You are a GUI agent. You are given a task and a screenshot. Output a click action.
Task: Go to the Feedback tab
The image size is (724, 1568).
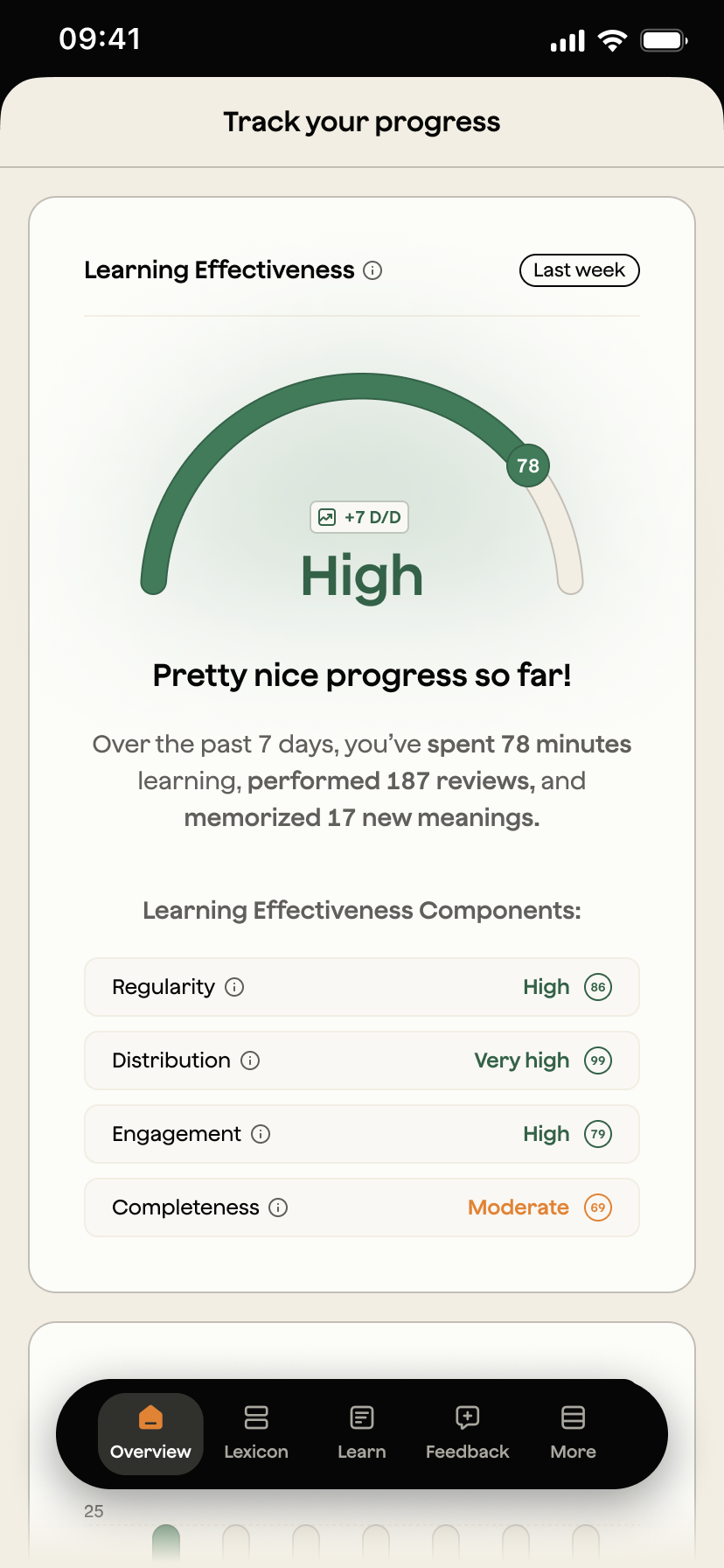(467, 1433)
